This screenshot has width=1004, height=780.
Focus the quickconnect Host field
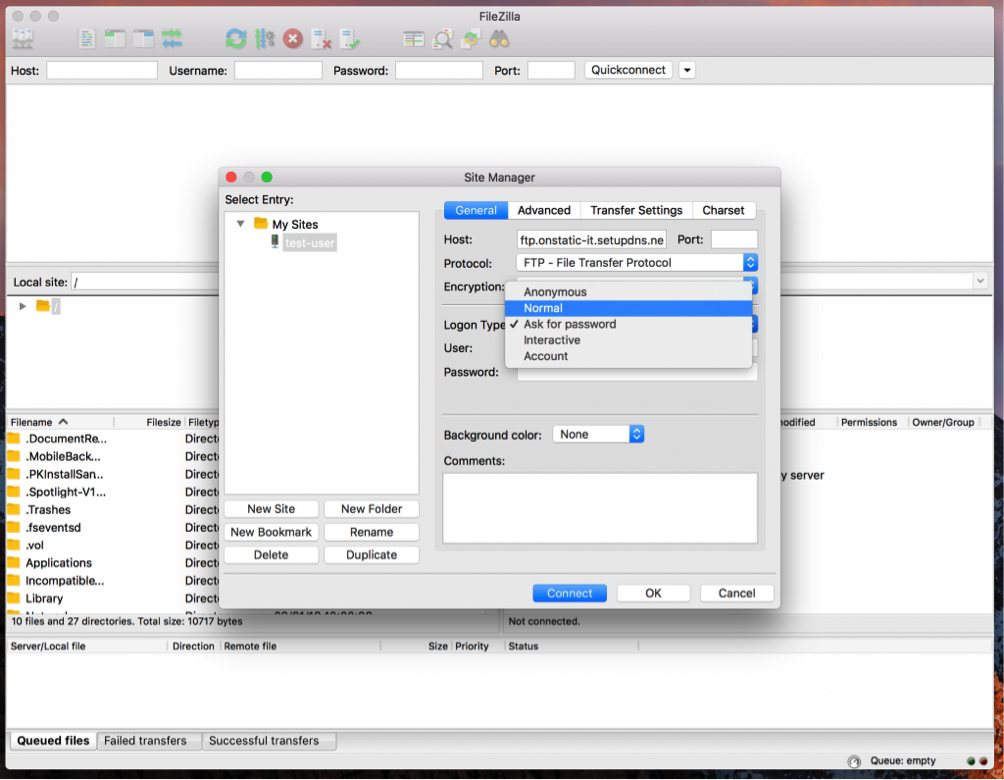(x=102, y=70)
